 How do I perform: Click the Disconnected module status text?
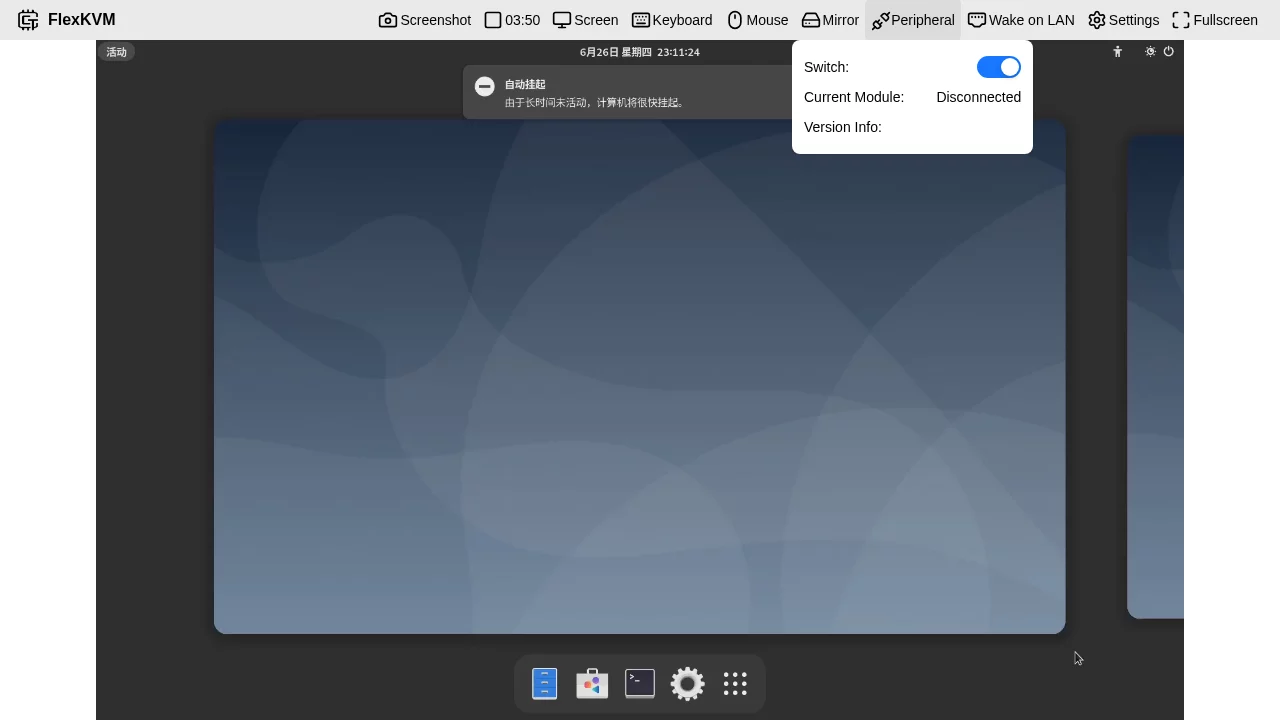pos(978,97)
